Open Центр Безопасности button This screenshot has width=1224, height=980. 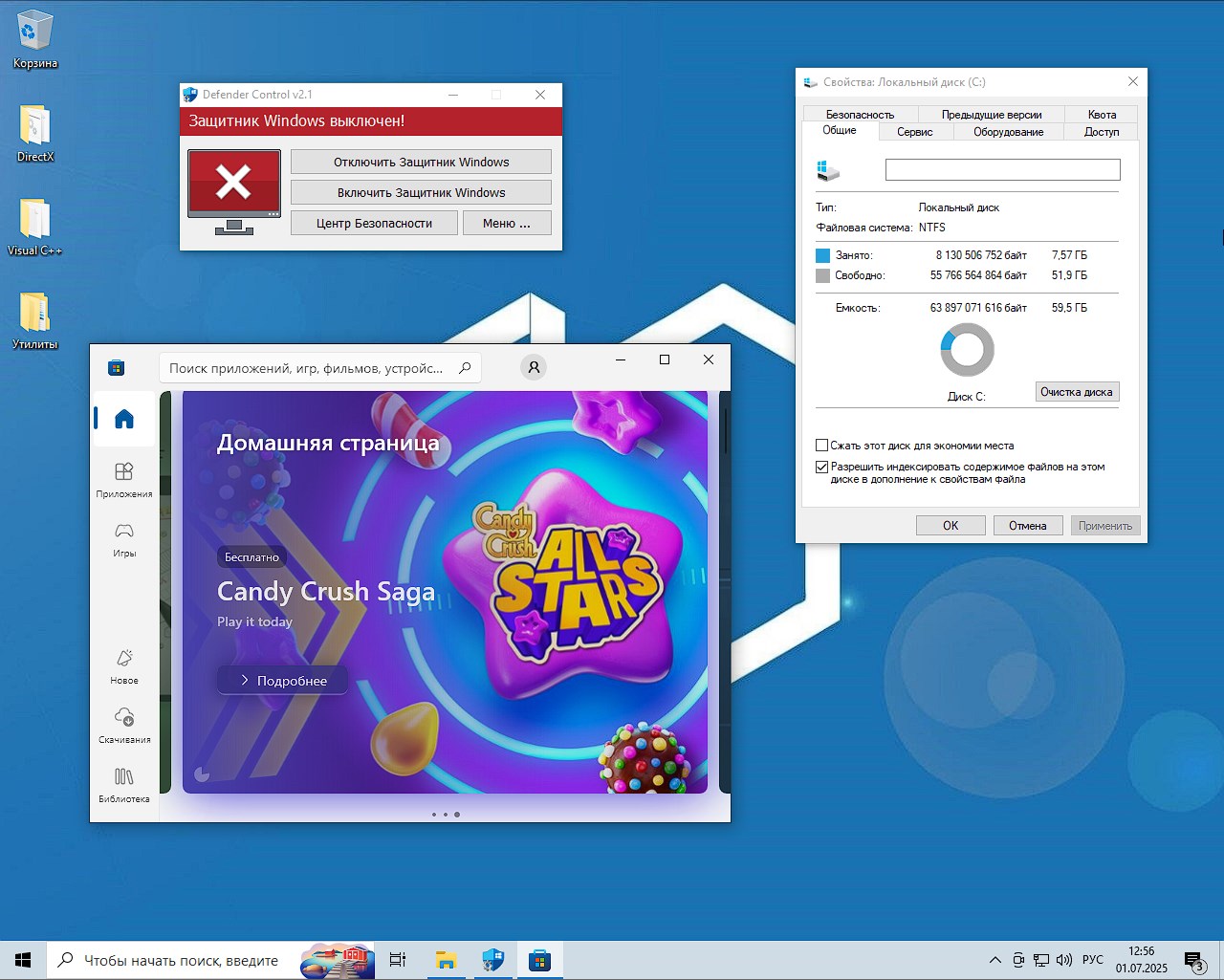[x=374, y=223]
